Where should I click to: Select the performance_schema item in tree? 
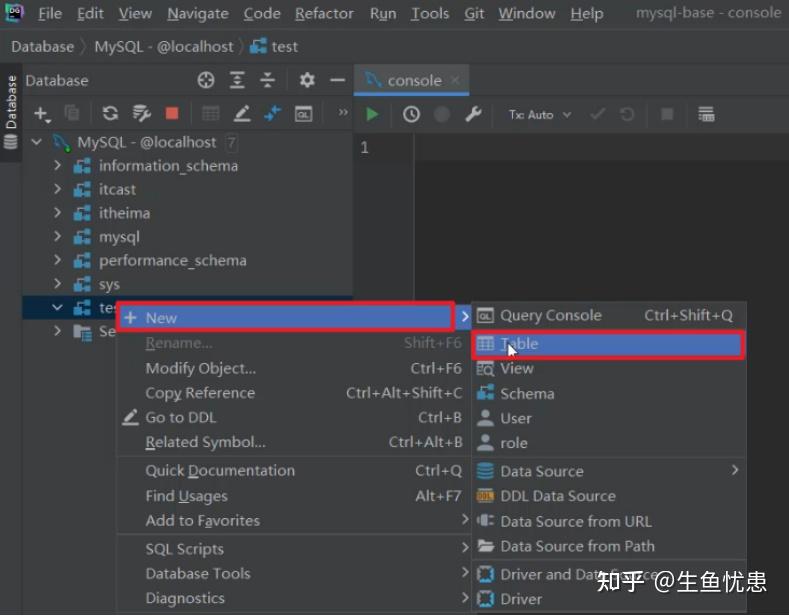[x=172, y=260]
